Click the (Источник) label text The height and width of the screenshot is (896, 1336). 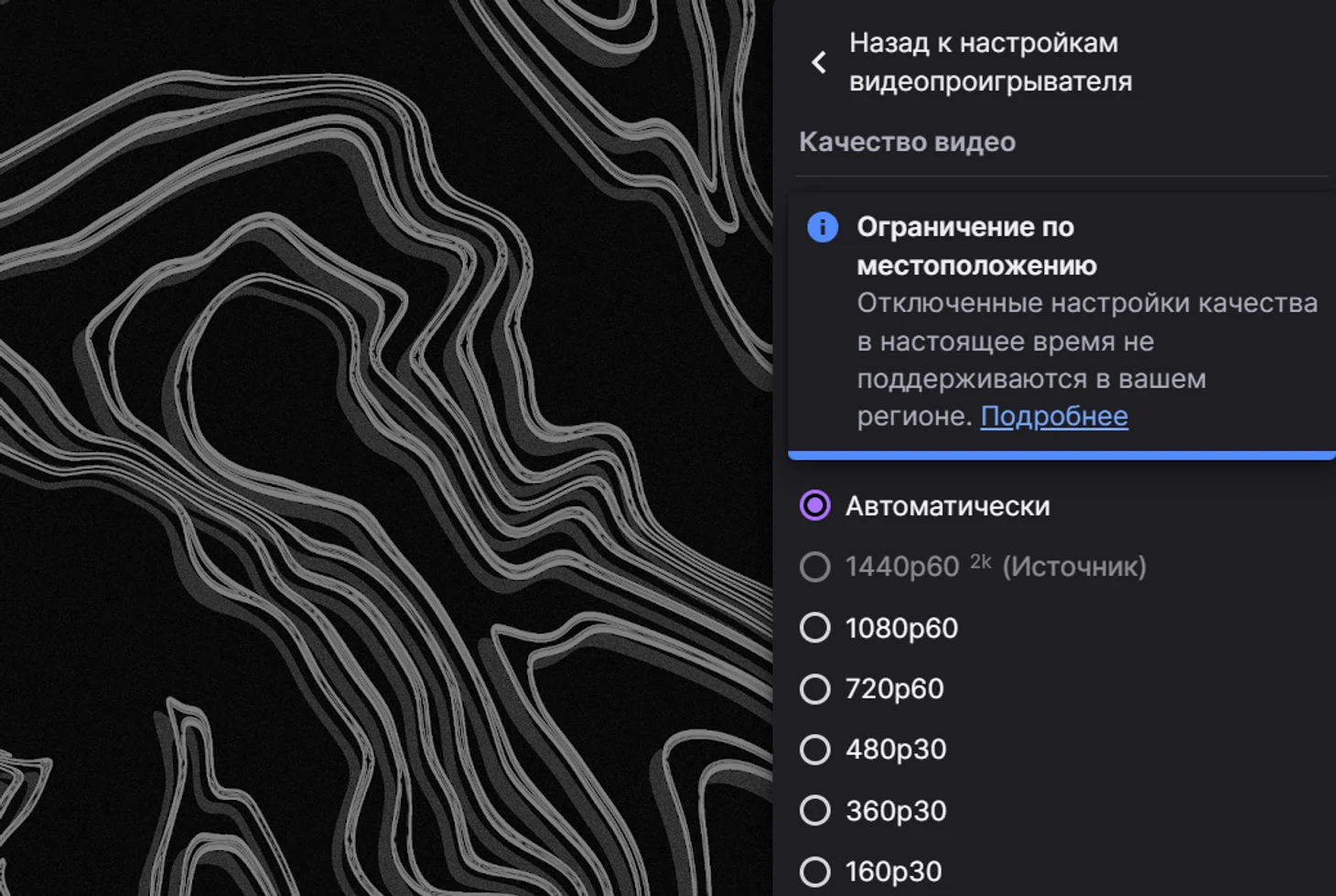1074,567
